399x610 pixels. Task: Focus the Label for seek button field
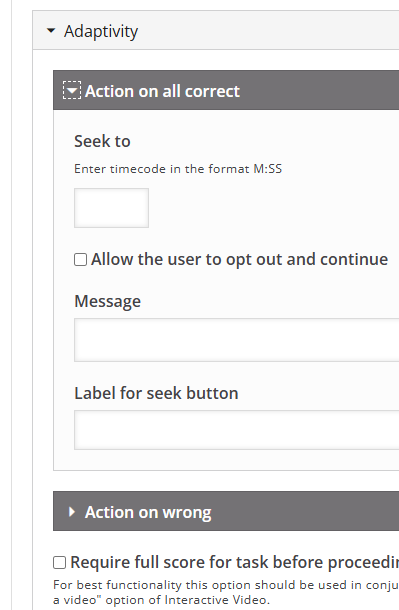point(236,430)
